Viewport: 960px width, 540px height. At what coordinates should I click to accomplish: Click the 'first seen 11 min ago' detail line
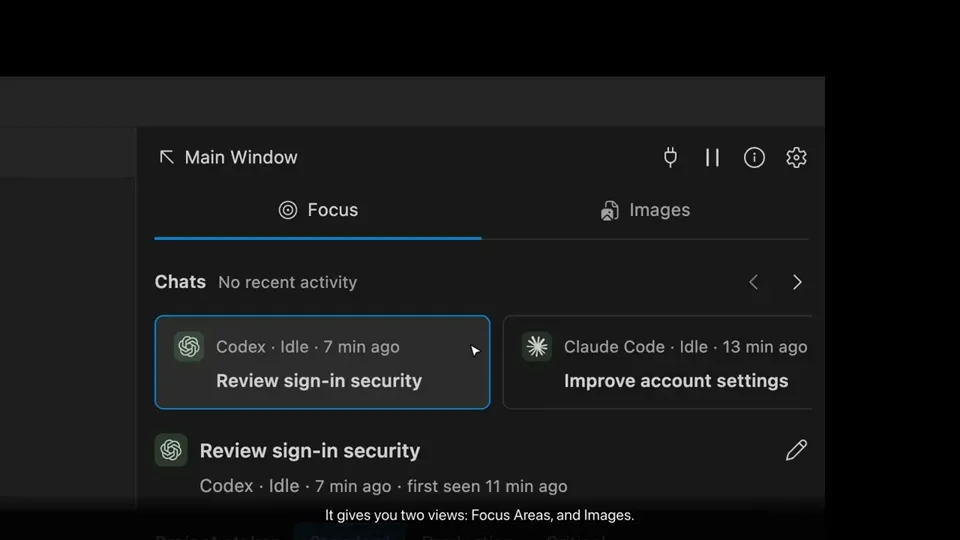pyautogui.click(x=487, y=486)
